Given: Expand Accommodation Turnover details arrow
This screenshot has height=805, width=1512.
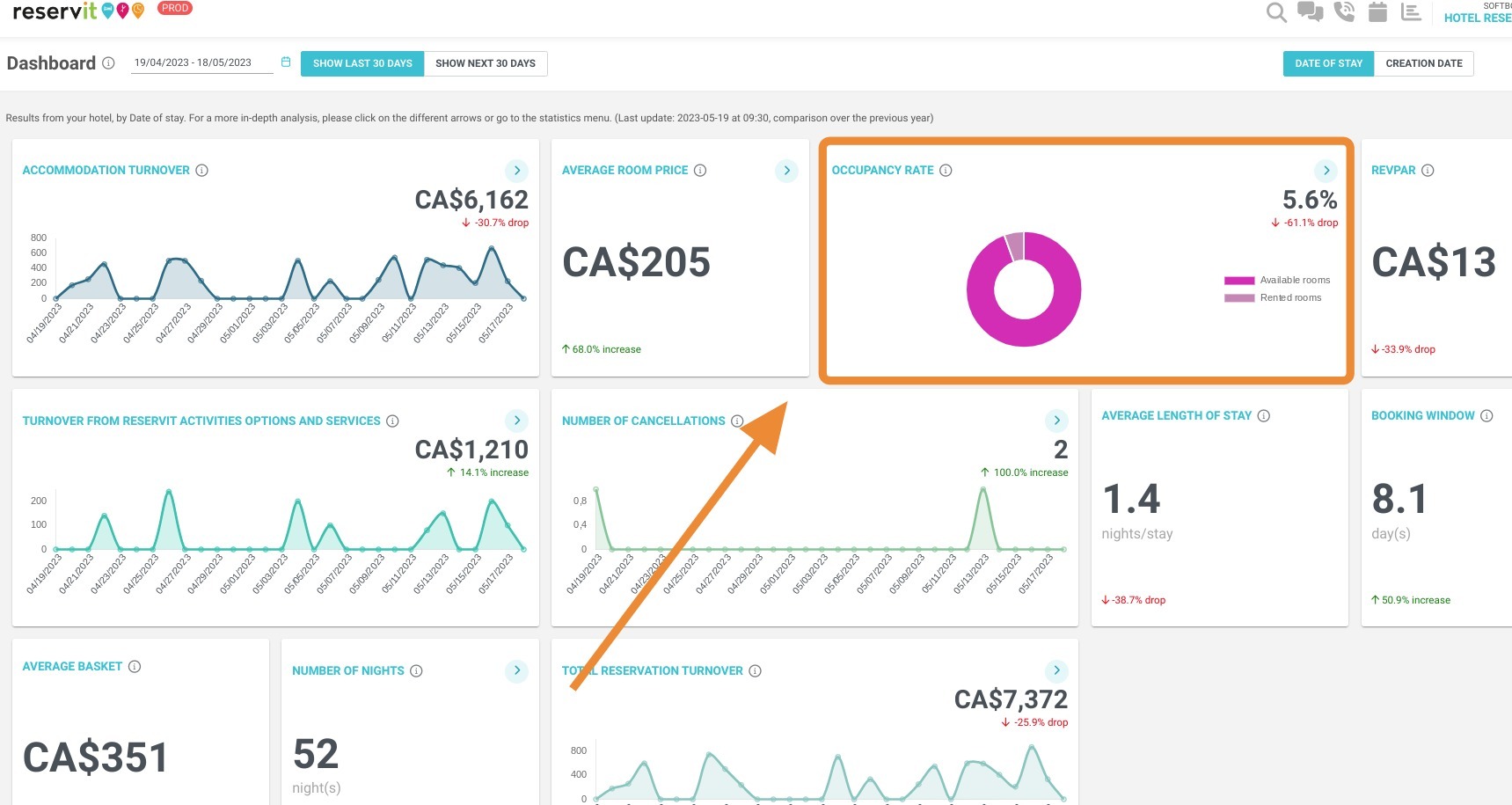Looking at the screenshot, I should click(x=517, y=171).
